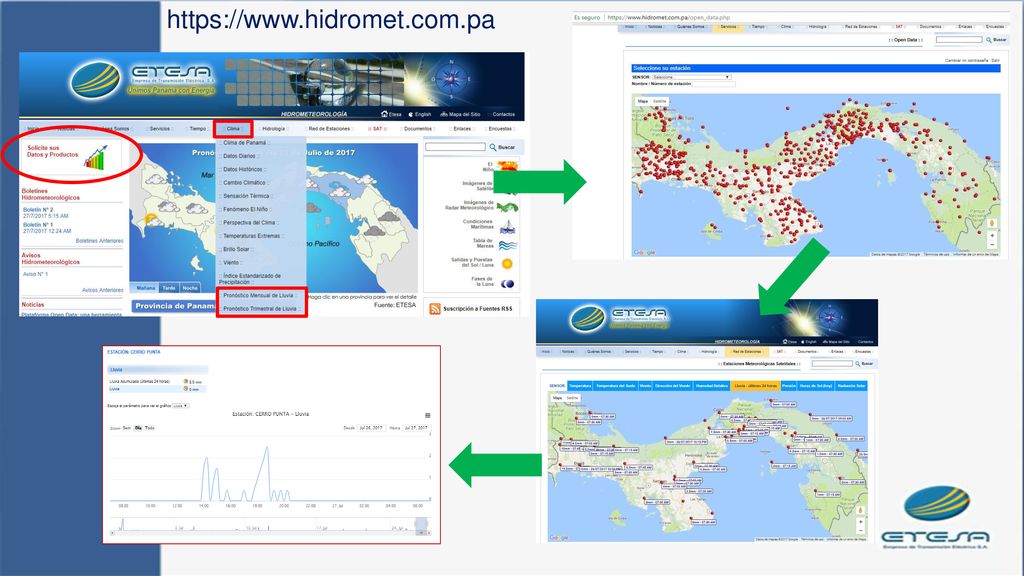
Task: Click Servicios in main page navigation
Action: 160,129
